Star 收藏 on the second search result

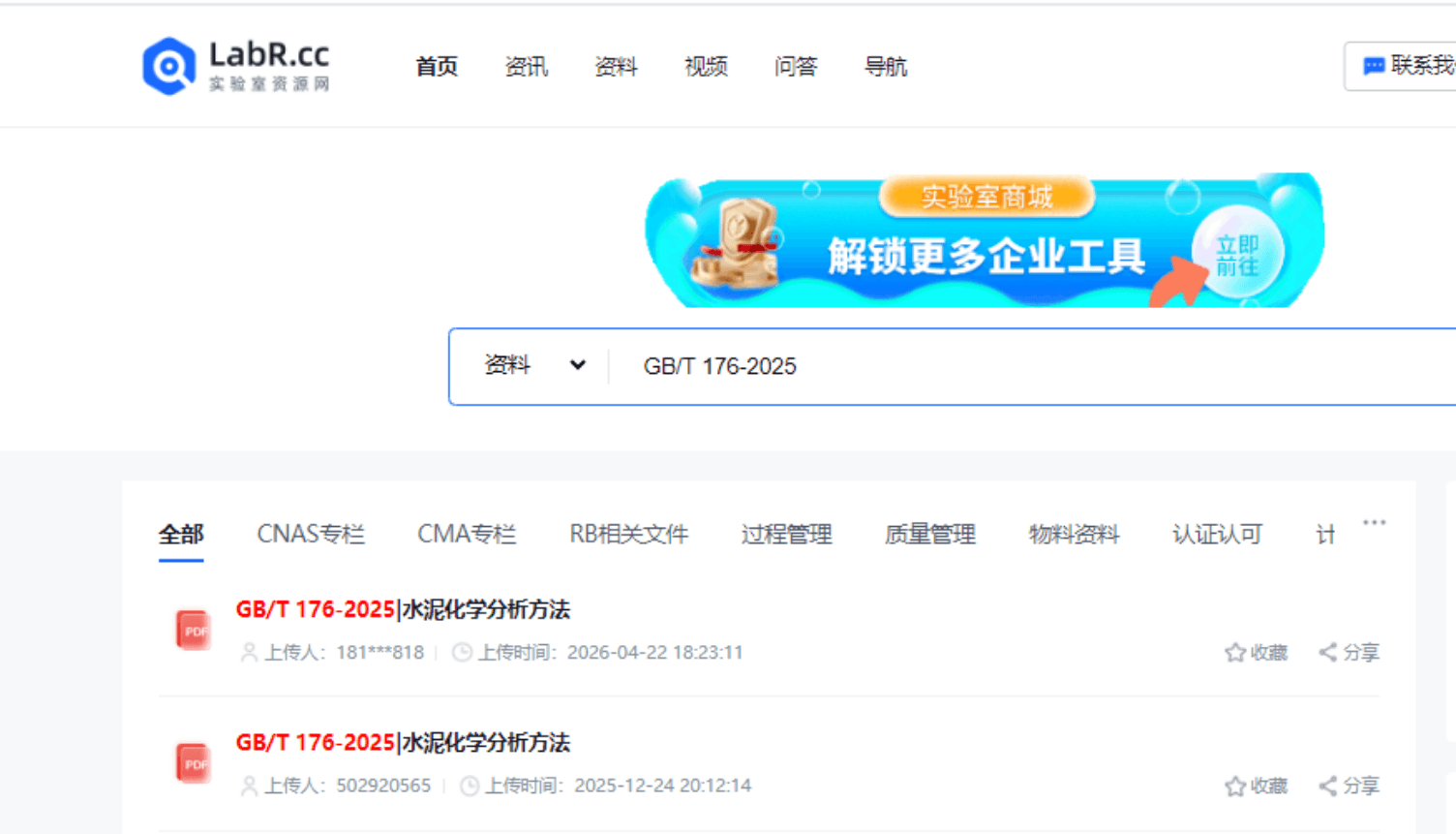tap(1256, 786)
